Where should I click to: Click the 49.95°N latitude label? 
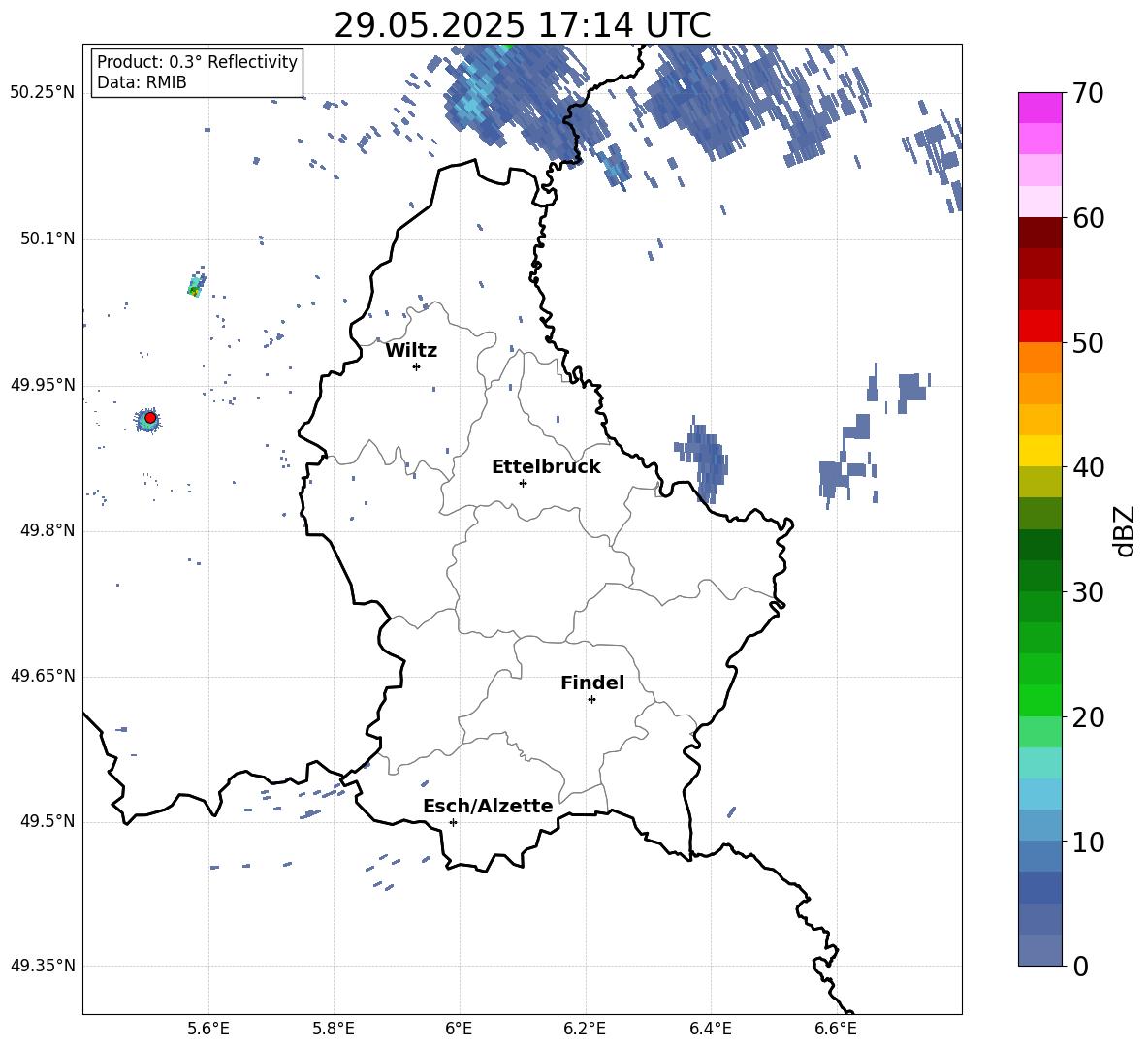42,385
